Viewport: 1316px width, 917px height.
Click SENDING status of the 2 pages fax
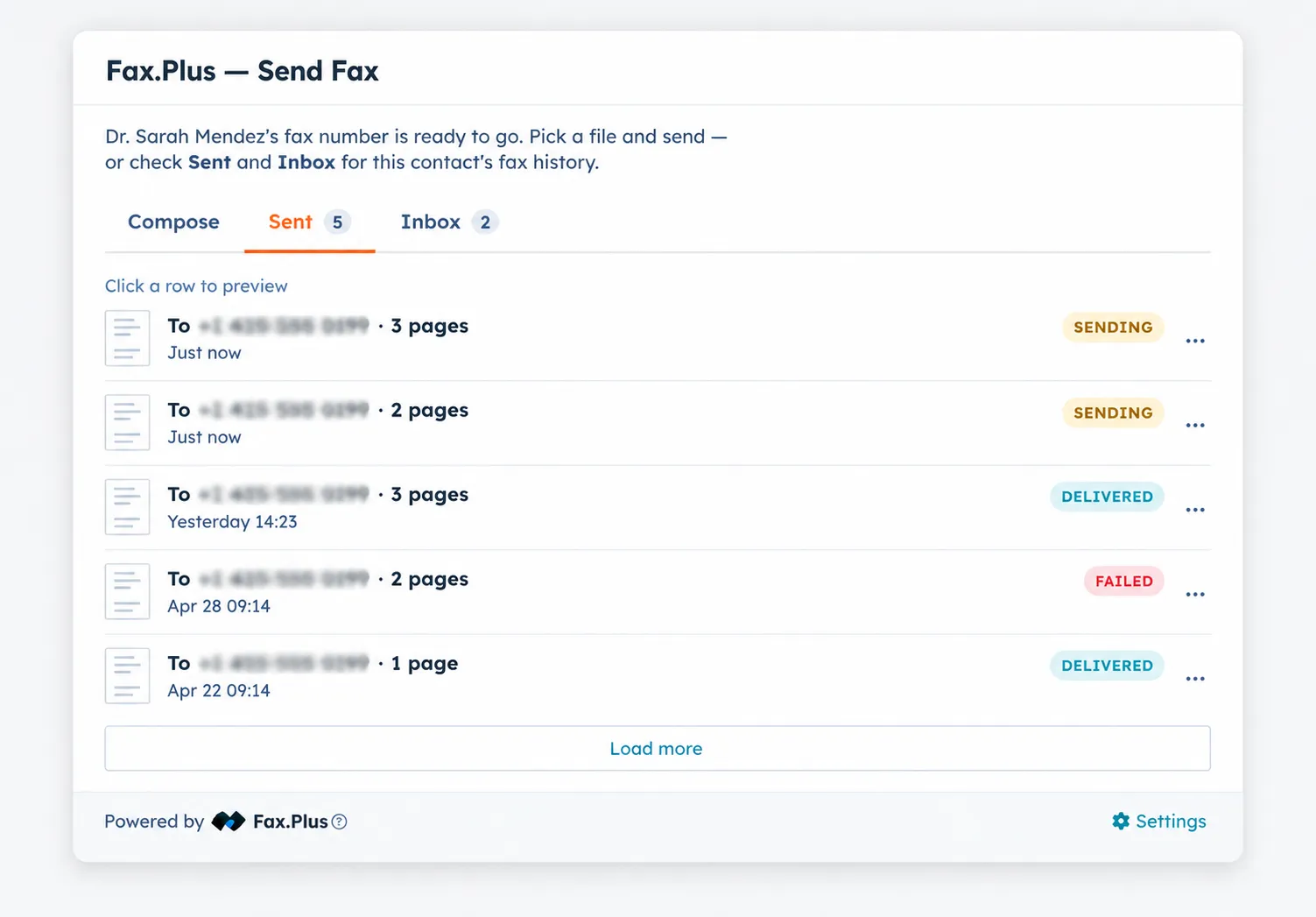pyautogui.click(x=1113, y=413)
